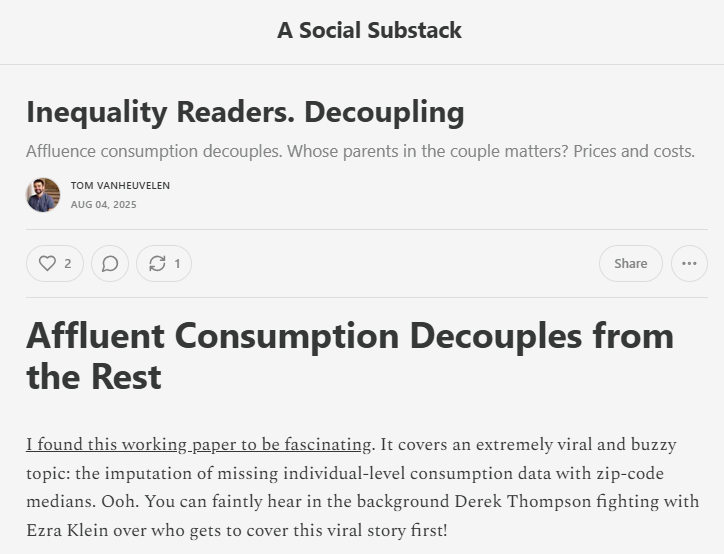Open the more options ellipsis menu

(x=689, y=263)
